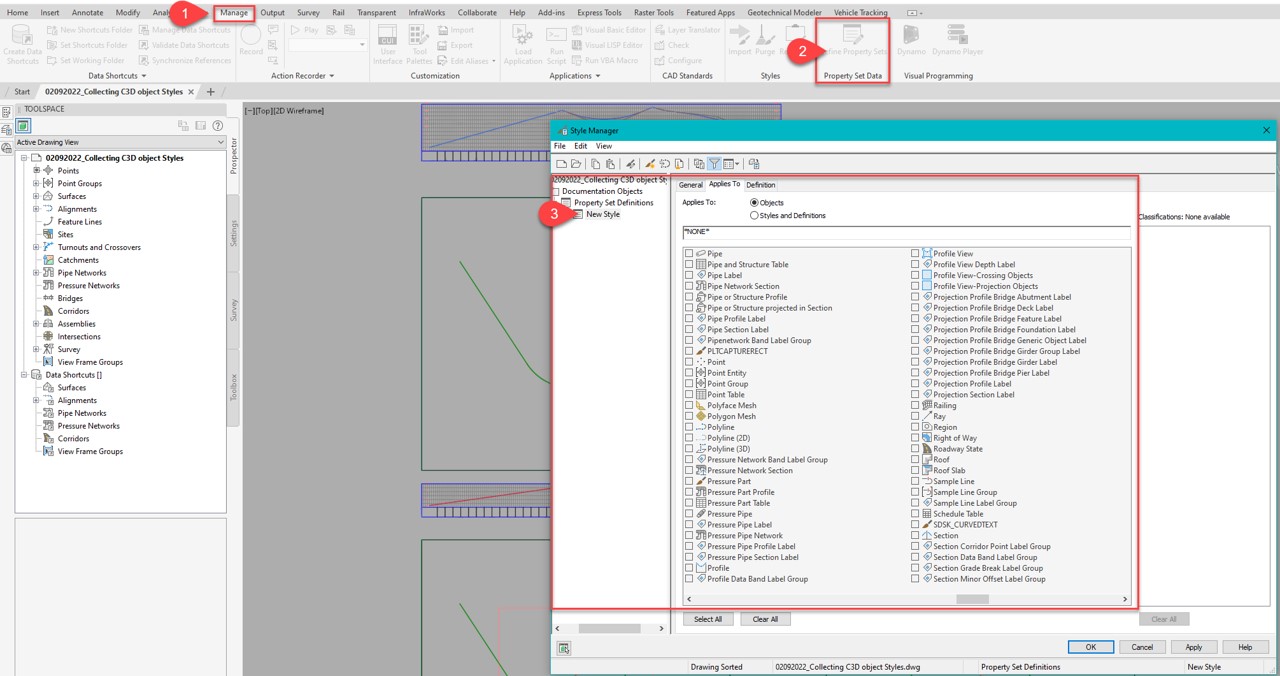Click the New Style icon with brush
Image resolution: width=1280 pixels, height=676 pixels.
click(650, 164)
